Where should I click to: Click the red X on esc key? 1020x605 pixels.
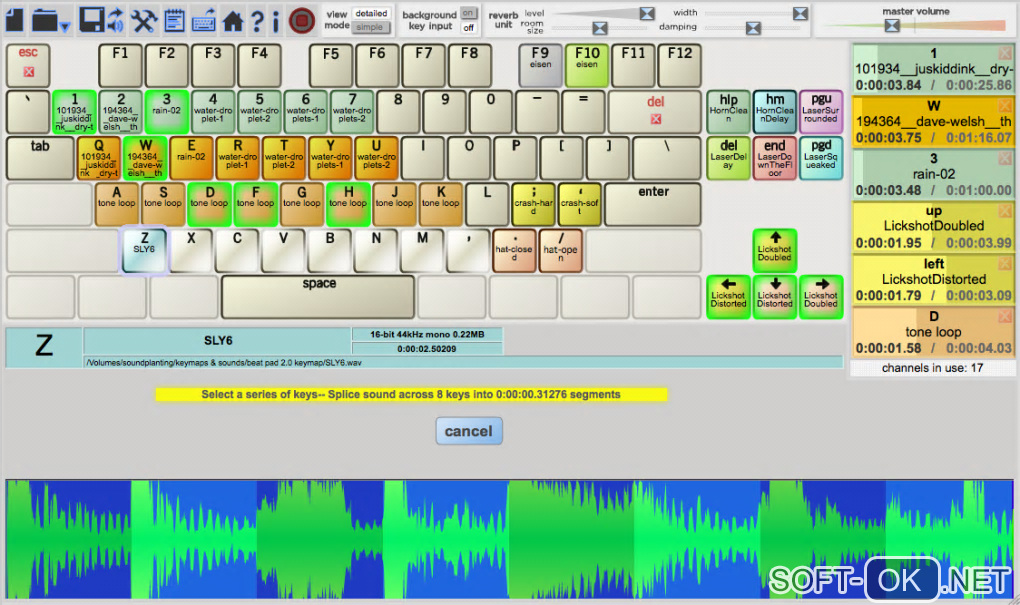[29, 72]
